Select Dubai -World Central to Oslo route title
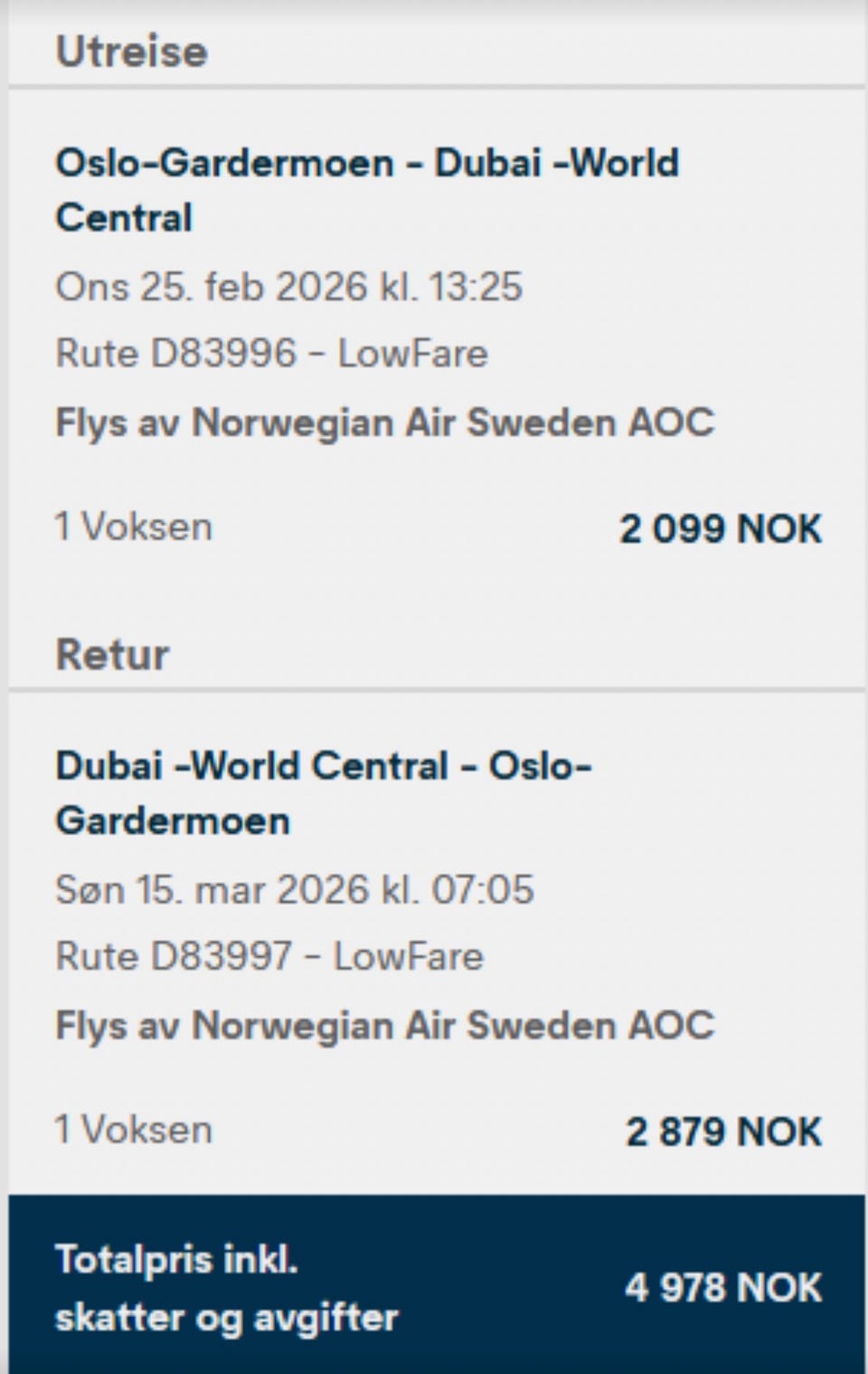868x1374 pixels. [324, 793]
